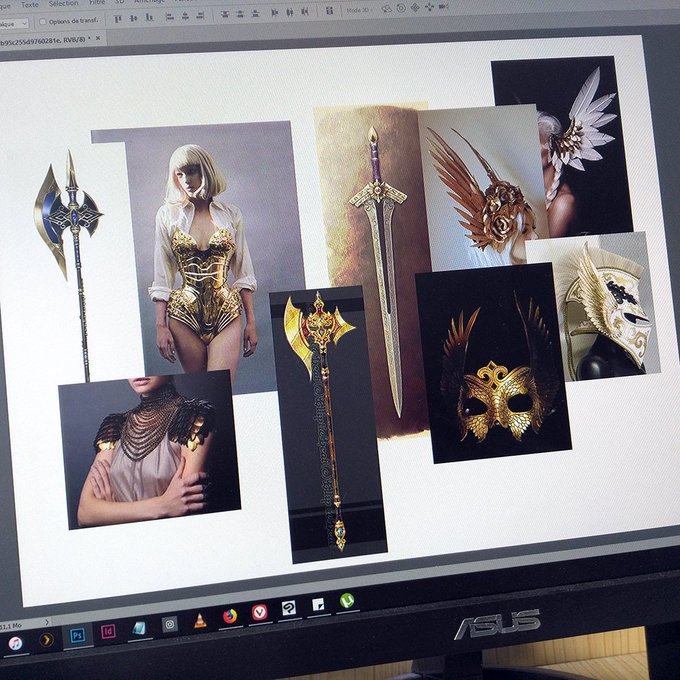
Task: Open the Affichage menu
Action: [149, 1]
